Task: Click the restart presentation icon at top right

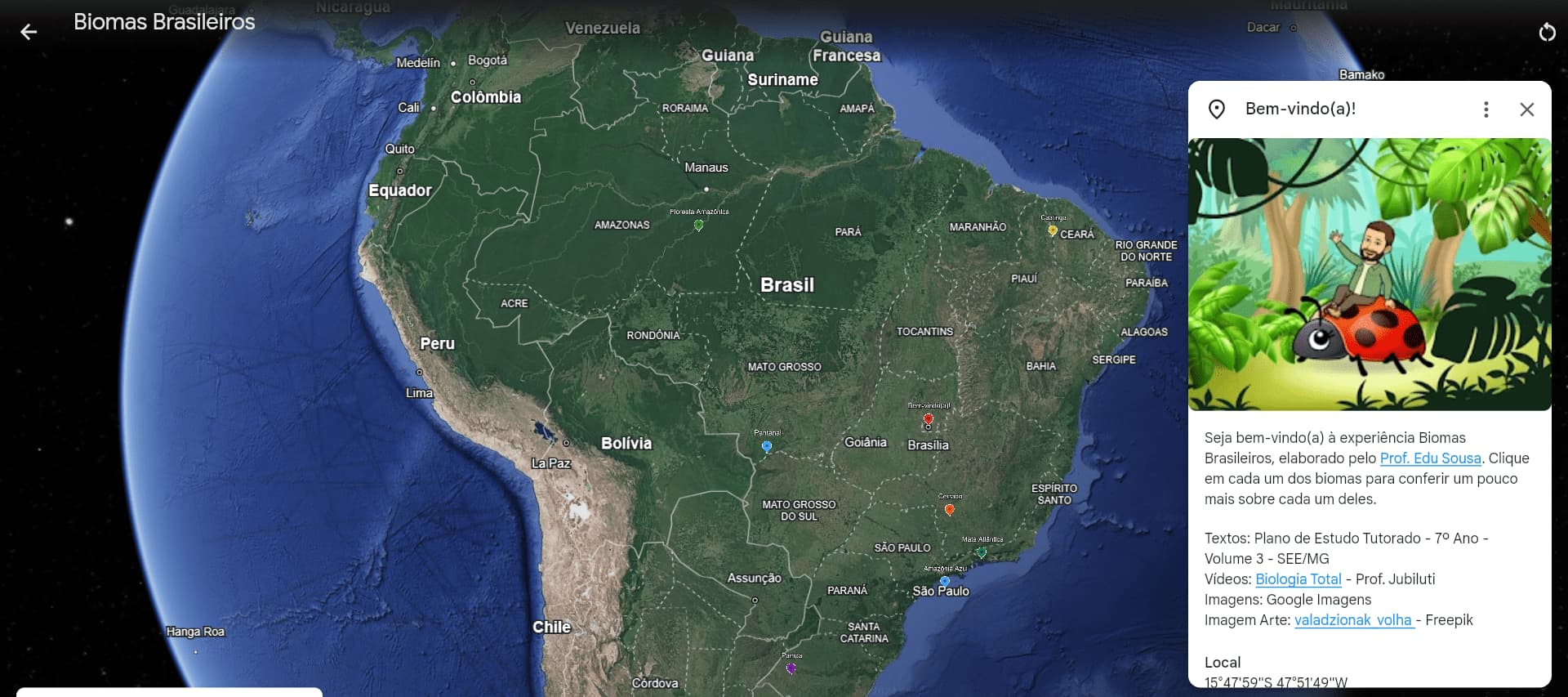Action: pos(1547,32)
